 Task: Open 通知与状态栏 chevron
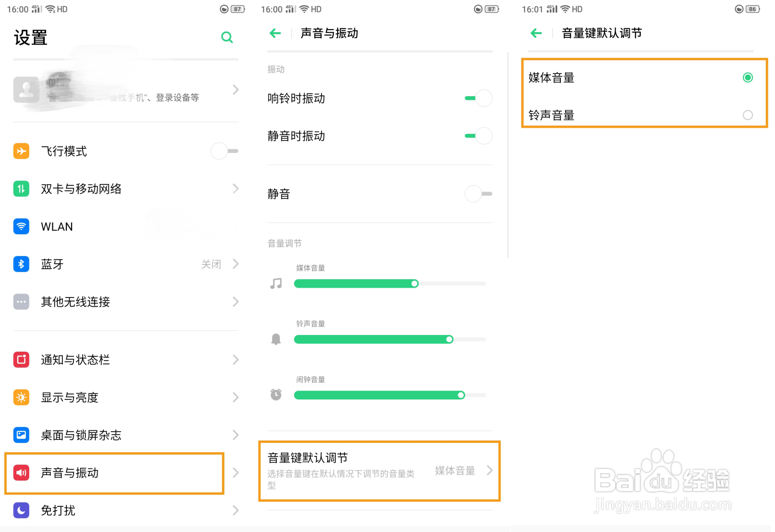[x=236, y=359]
